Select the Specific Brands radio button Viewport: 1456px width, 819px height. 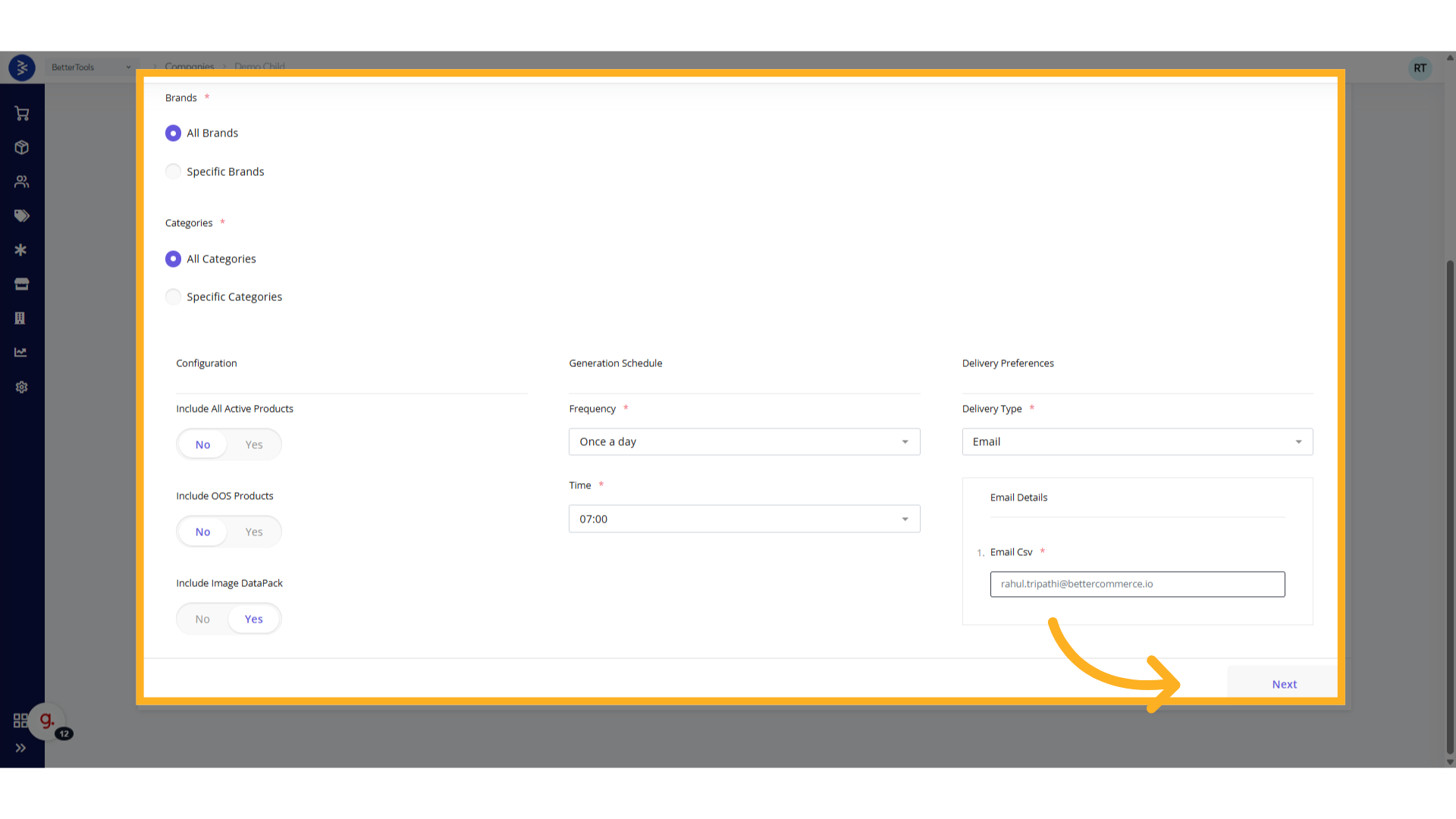point(174,171)
